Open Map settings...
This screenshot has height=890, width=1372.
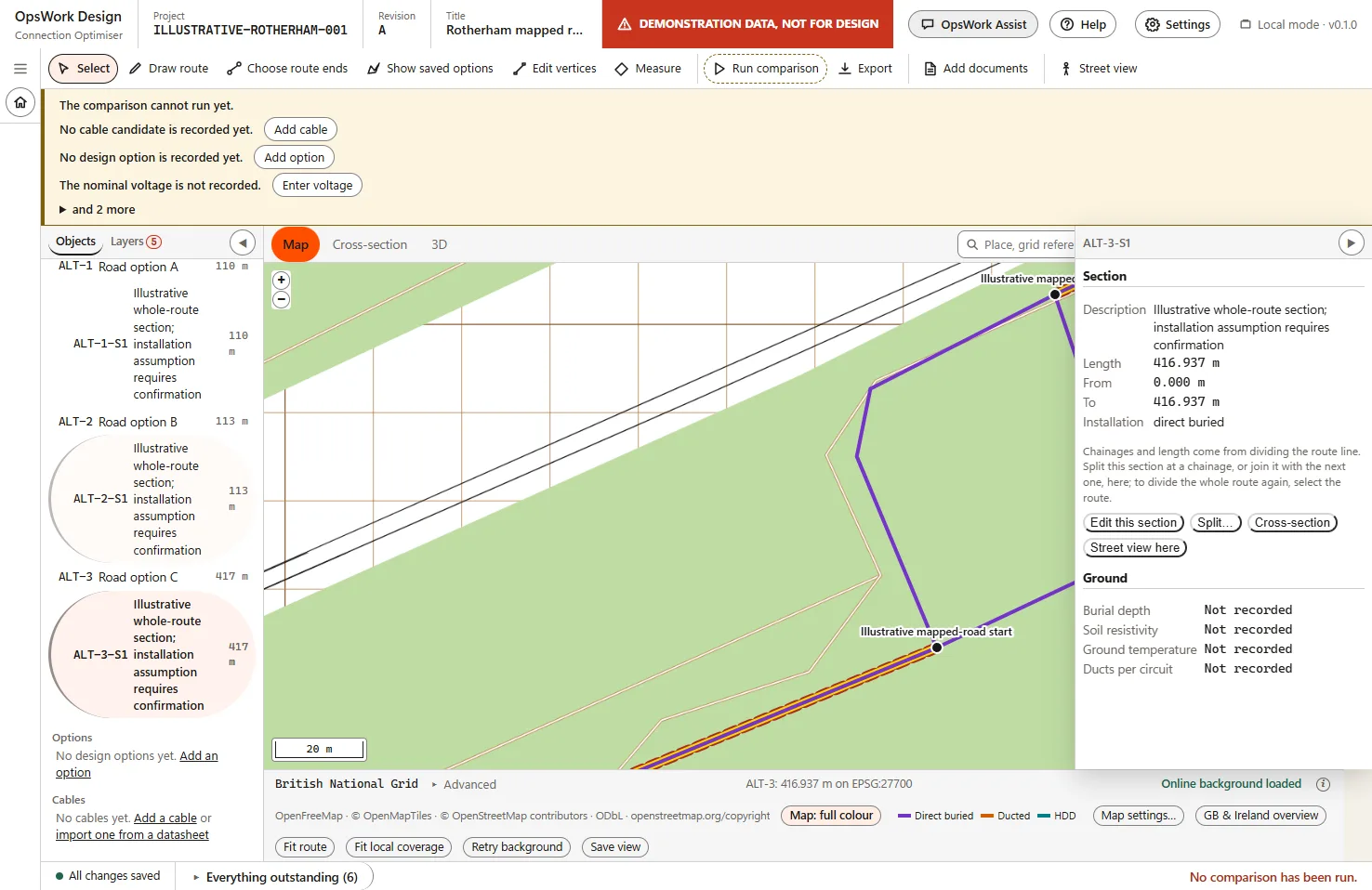[x=1139, y=816]
